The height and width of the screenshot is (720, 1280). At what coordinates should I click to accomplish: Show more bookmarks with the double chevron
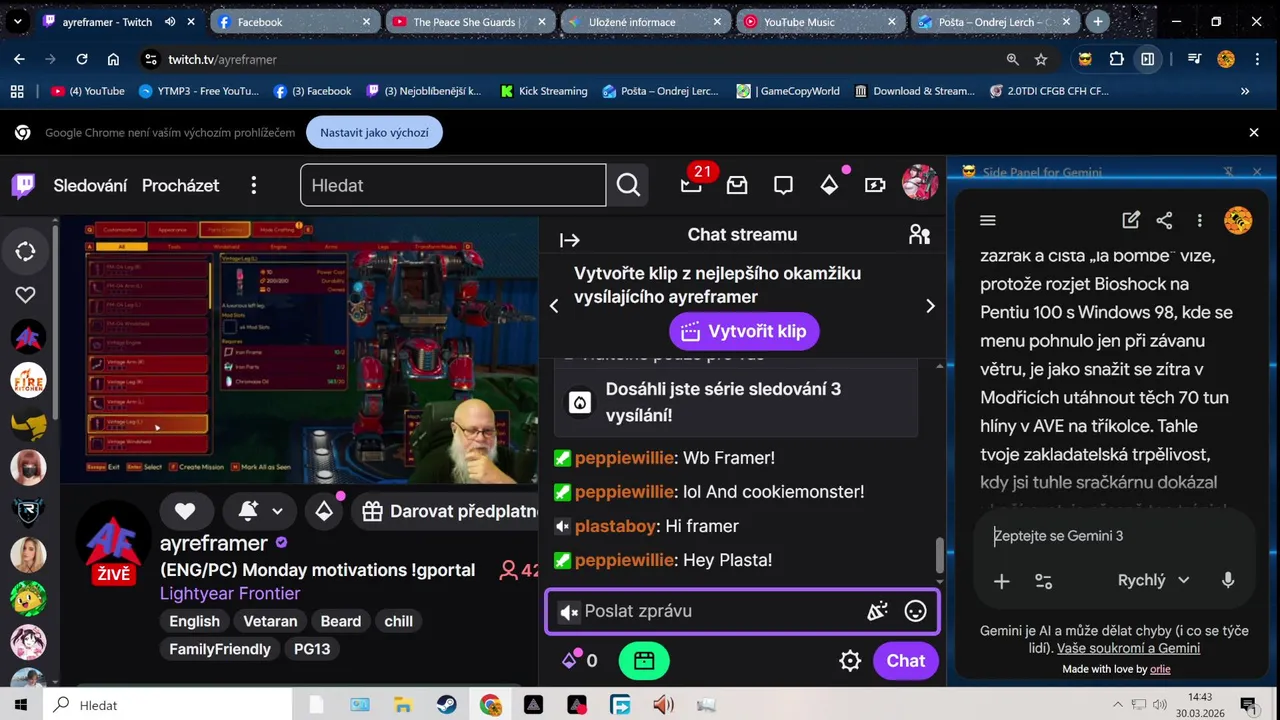pos(1245,91)
